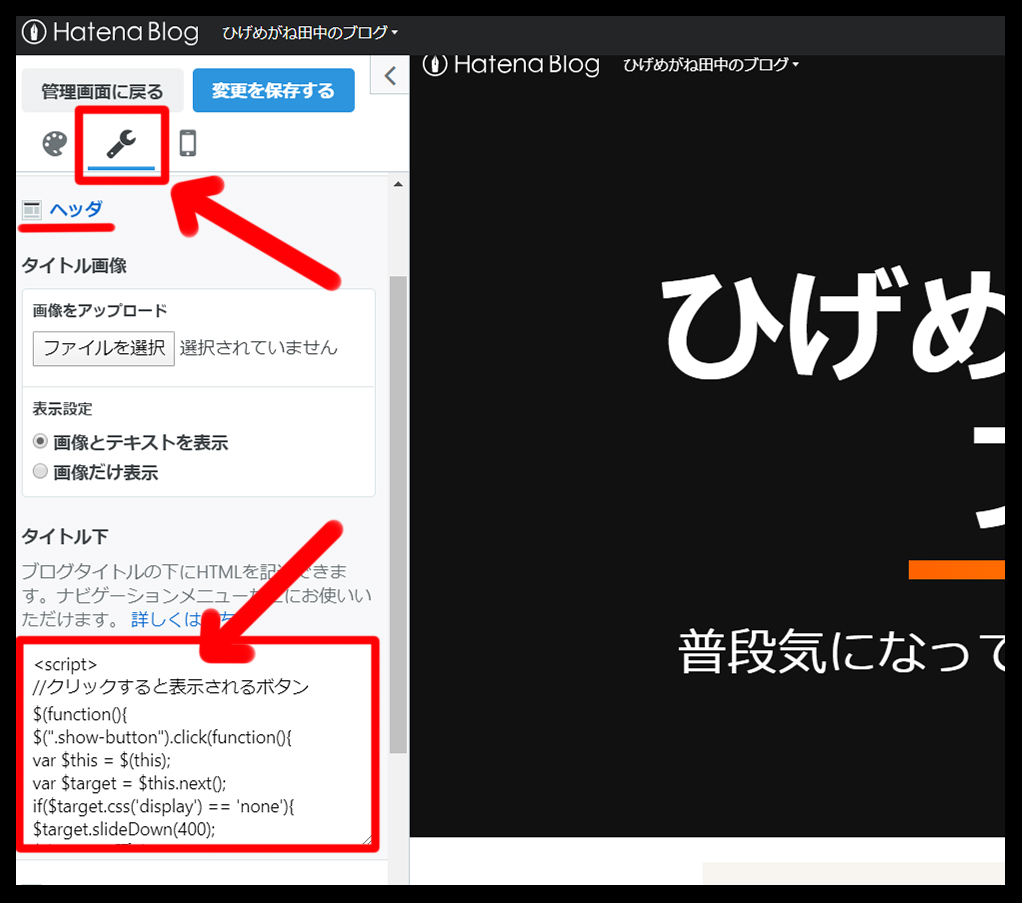The height and width of the screenshot is (903, 1022).
Task: Click the 普段気になって subtitle in the preview
Action: pyautogui.click(x=841, y=651)
